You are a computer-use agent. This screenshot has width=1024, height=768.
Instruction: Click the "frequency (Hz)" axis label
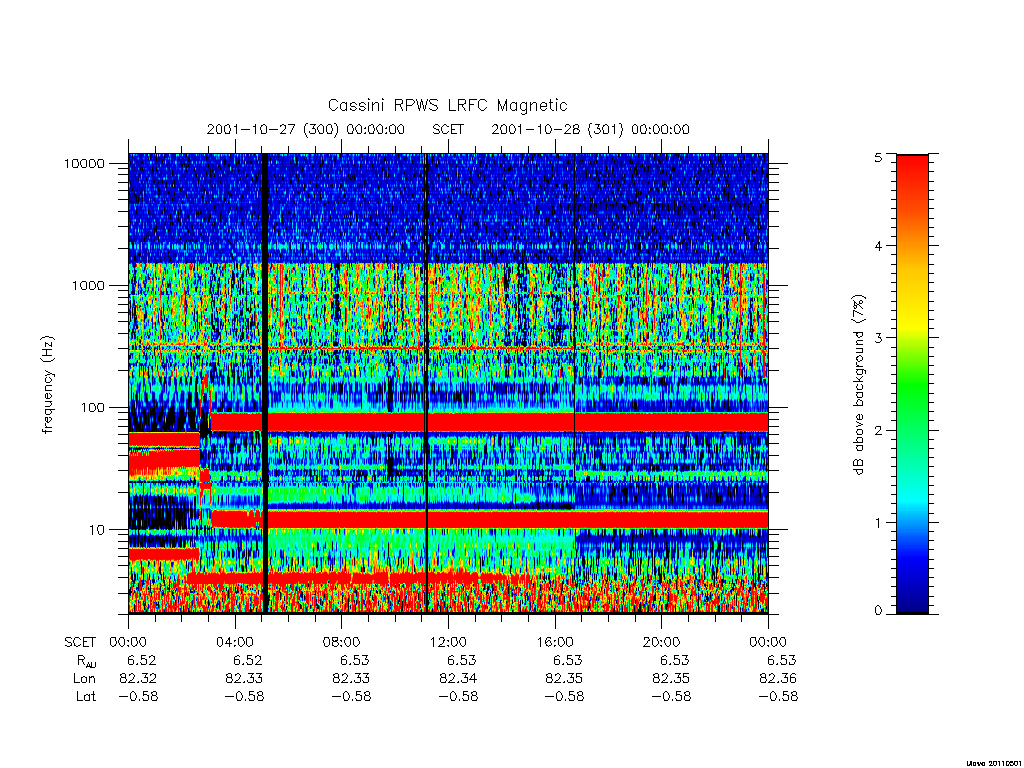coord(48,385)
